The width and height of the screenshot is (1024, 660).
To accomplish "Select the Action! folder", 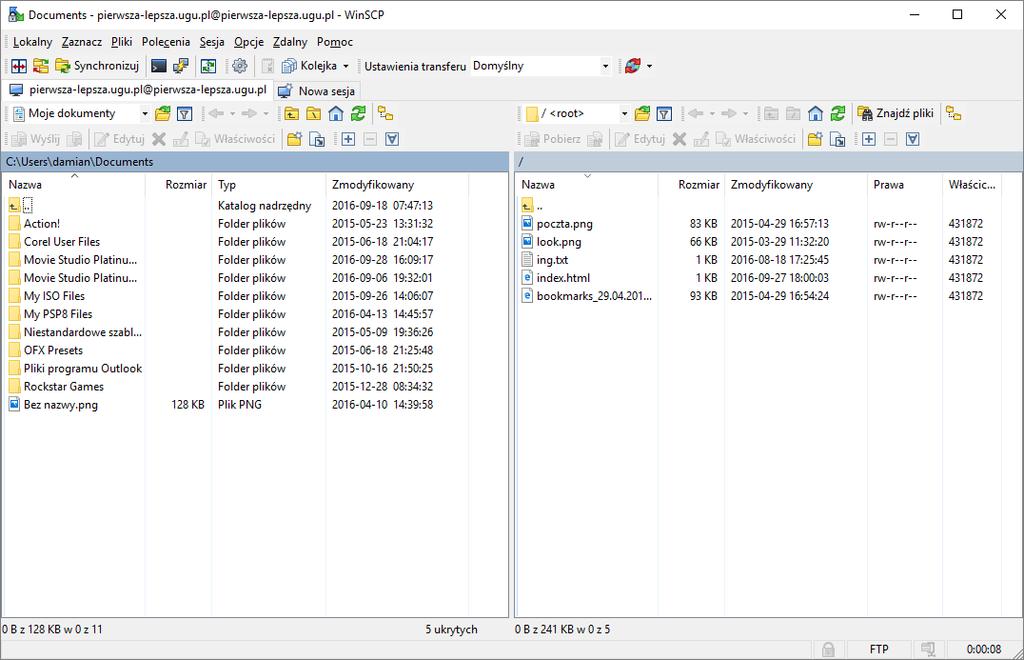I will [42, 224].
